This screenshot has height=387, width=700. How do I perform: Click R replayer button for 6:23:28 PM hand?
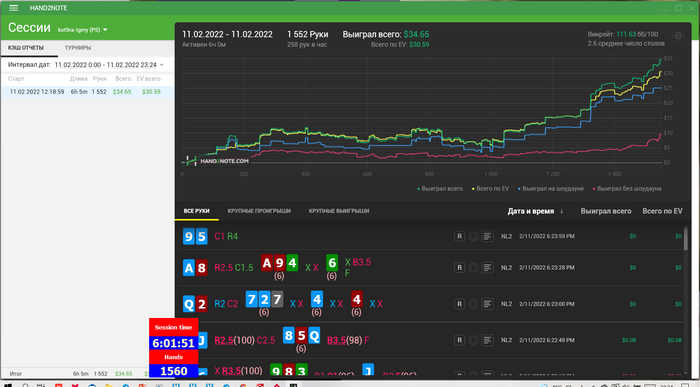tap(459, 267)
